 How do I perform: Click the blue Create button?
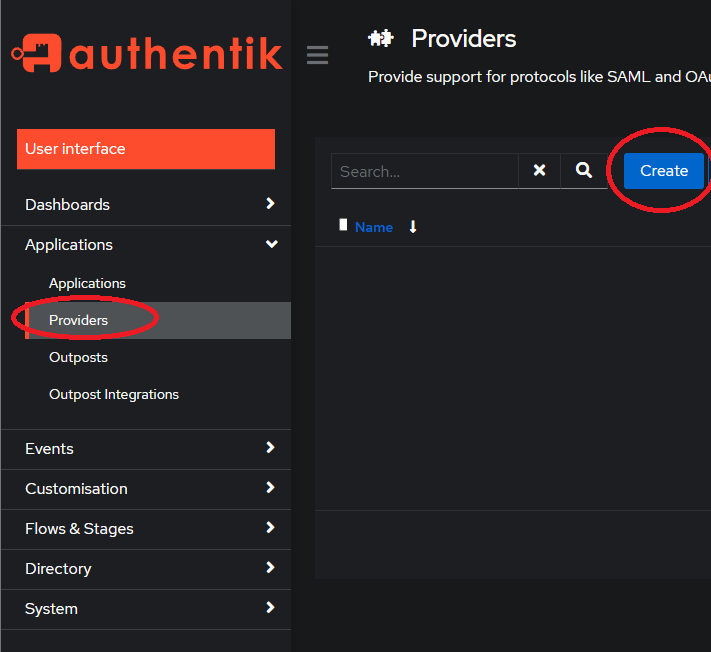[x=664, y=170]
